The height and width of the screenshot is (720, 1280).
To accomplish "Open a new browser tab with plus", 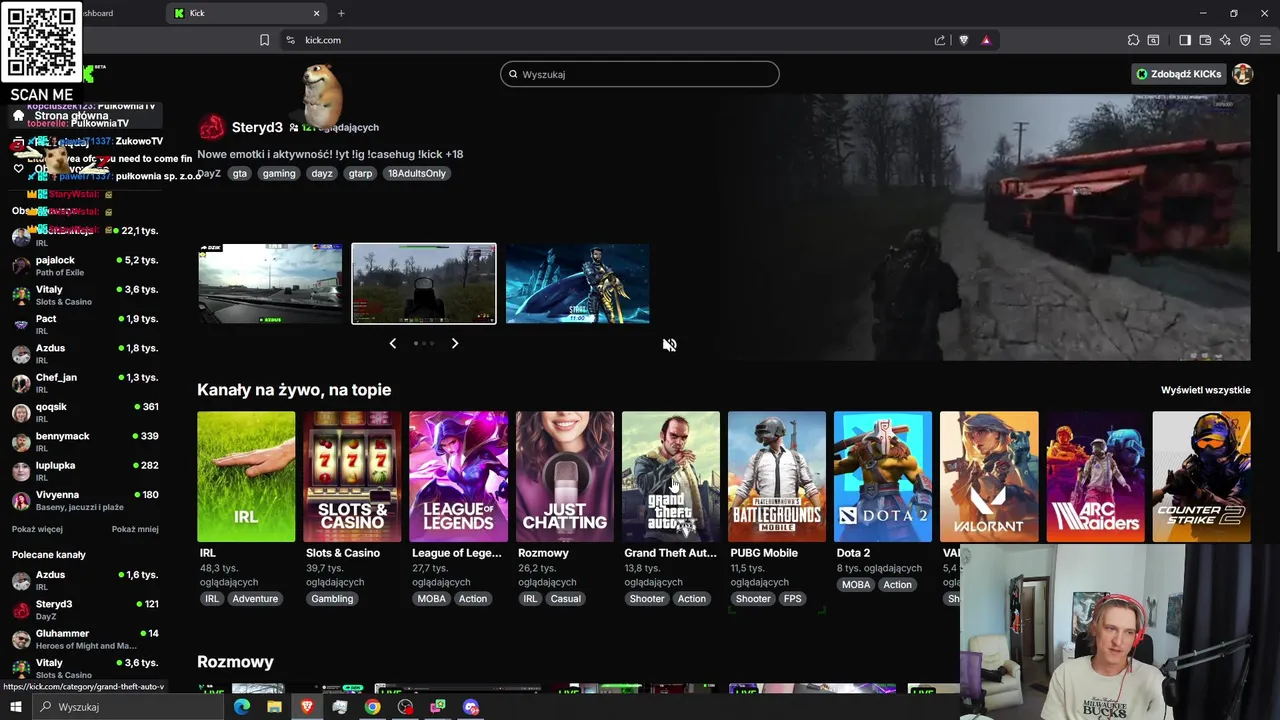I will 341,13.
